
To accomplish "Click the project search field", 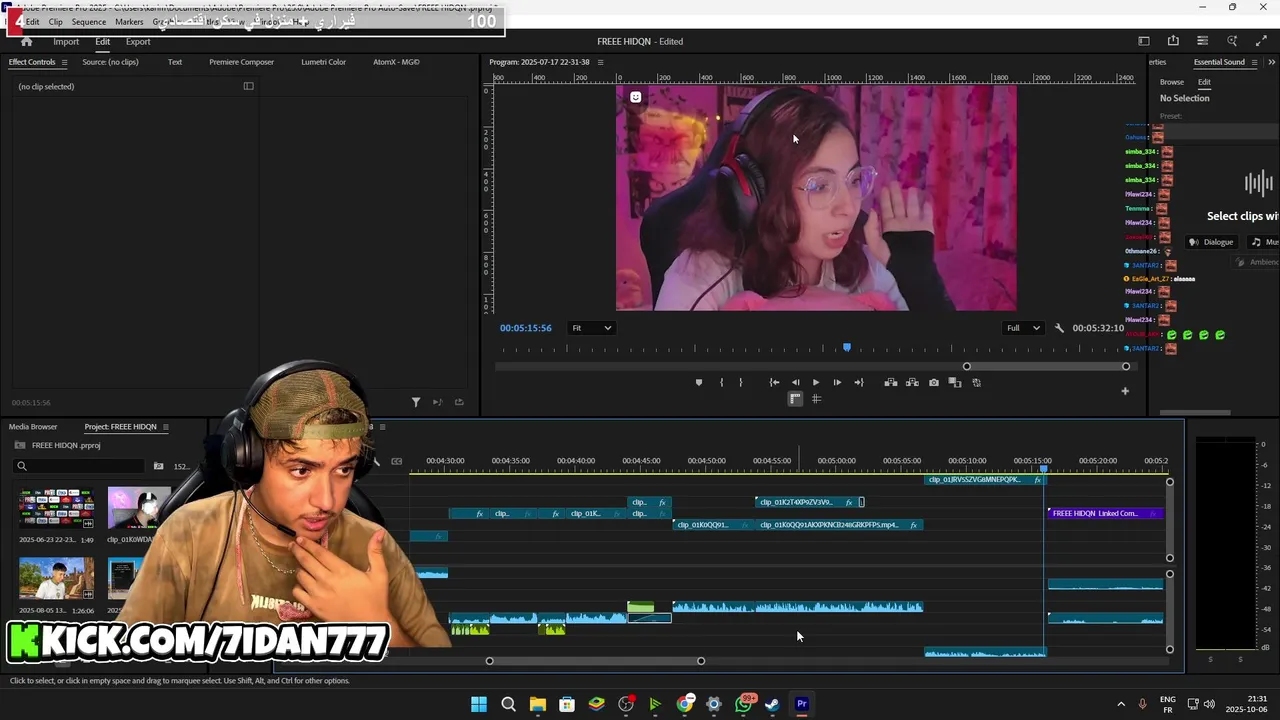I will 80,466.
